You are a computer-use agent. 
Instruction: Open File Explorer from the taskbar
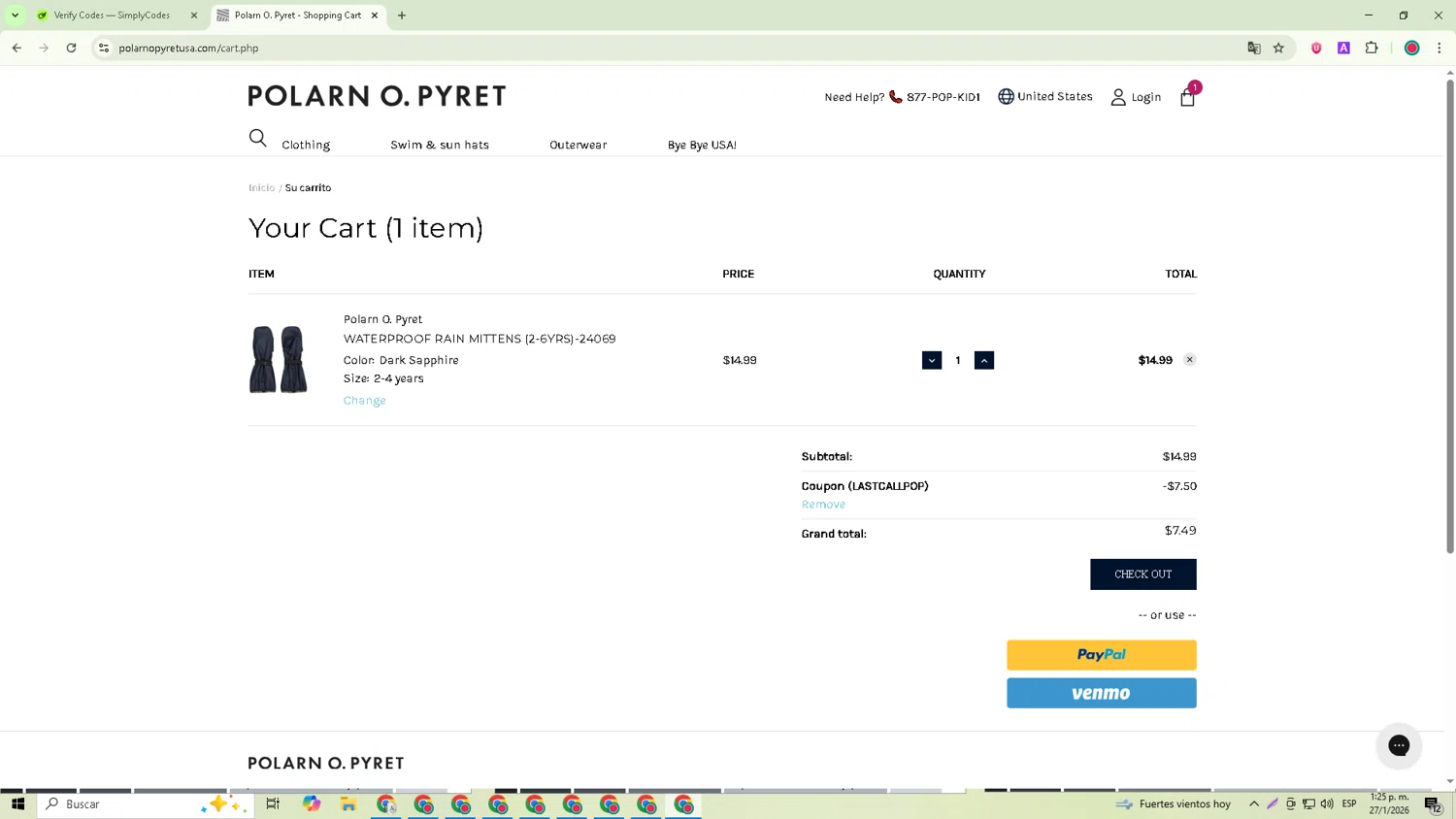tap(348, 803)
